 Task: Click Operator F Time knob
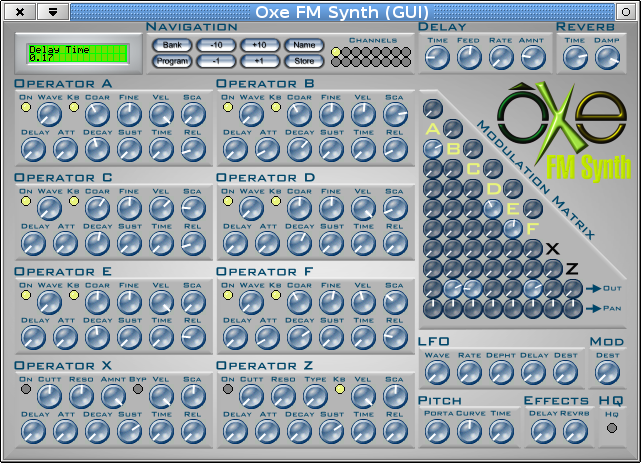click(x=363, y=338)
